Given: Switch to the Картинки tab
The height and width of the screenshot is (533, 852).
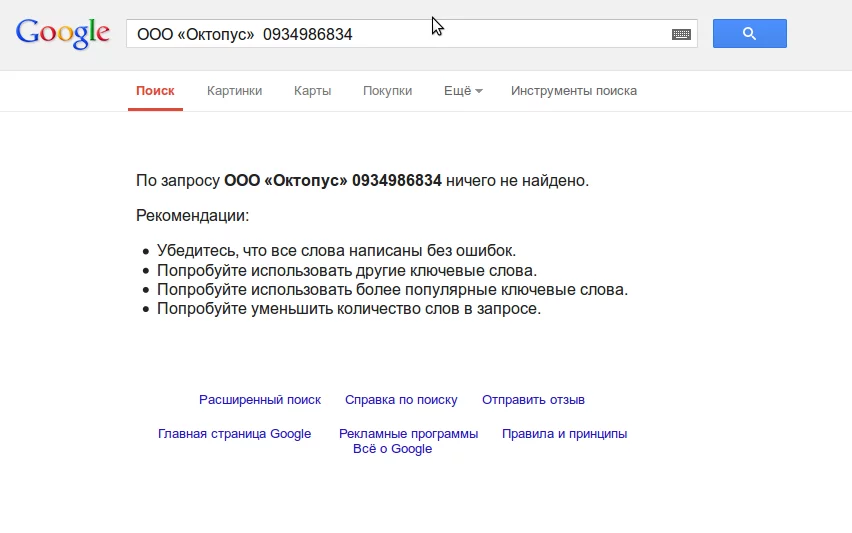Looking at the screenshot, I should click(234, 91).
